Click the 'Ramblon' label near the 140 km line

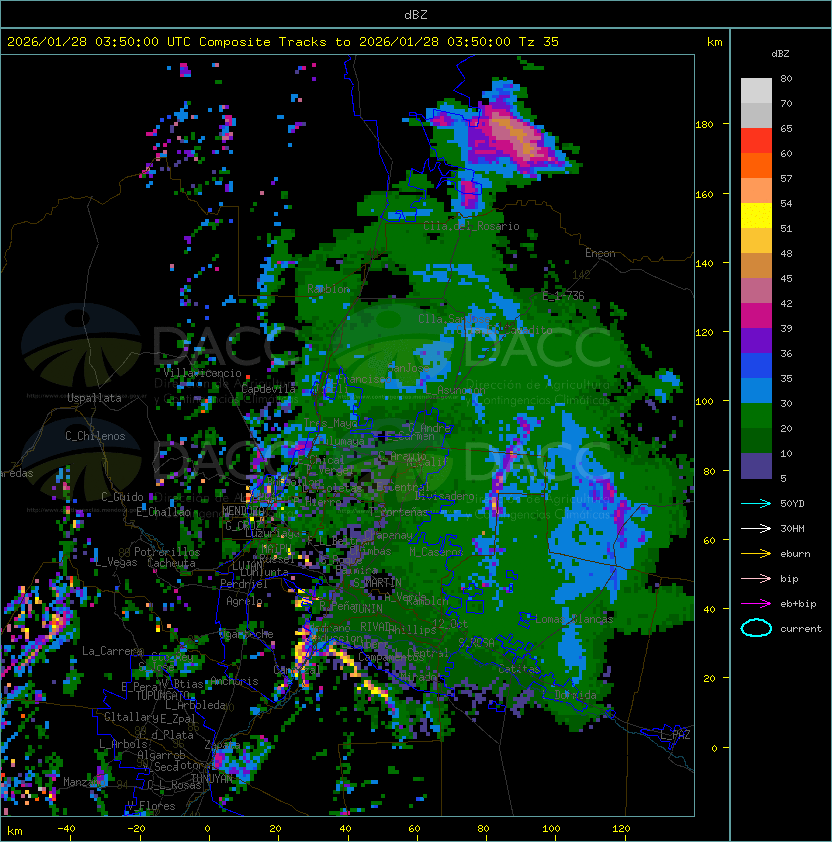tap(328, 289)
